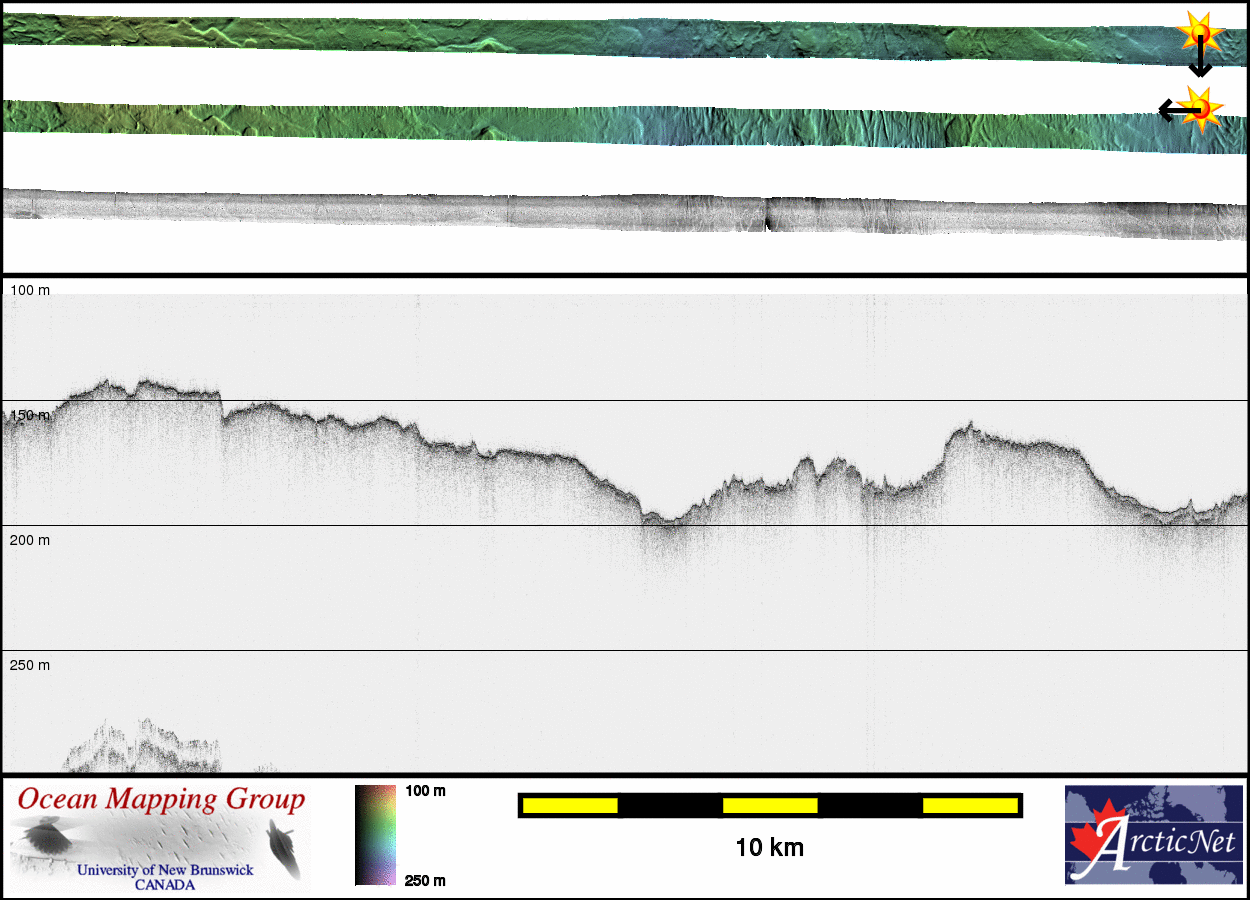Click the rainbow depth color scale
Image resolution: width=1250 pixels, height=900 pixels.
(x=375, y=835)
